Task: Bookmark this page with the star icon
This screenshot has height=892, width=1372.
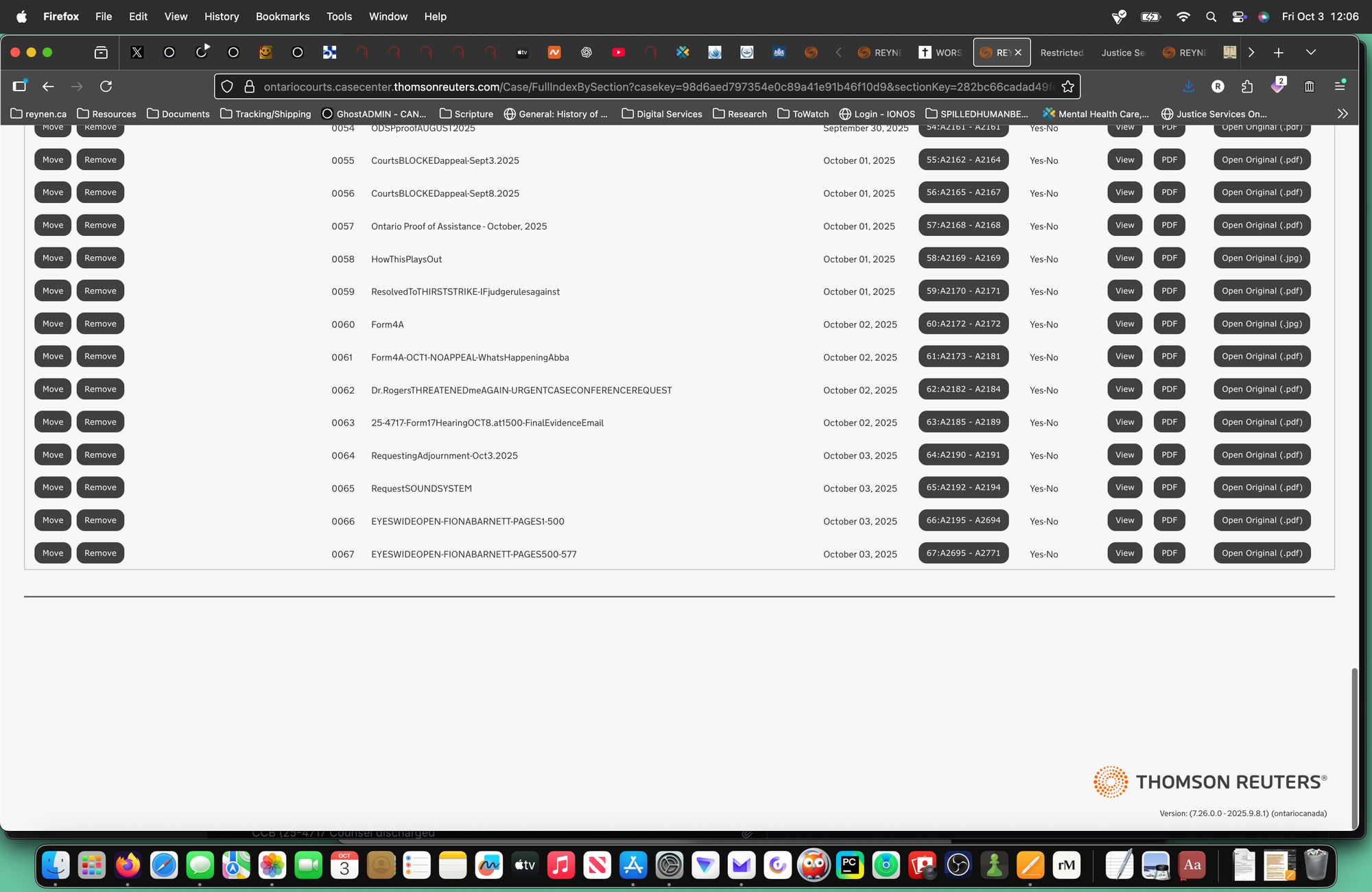Action: [x=1067, y=86]
